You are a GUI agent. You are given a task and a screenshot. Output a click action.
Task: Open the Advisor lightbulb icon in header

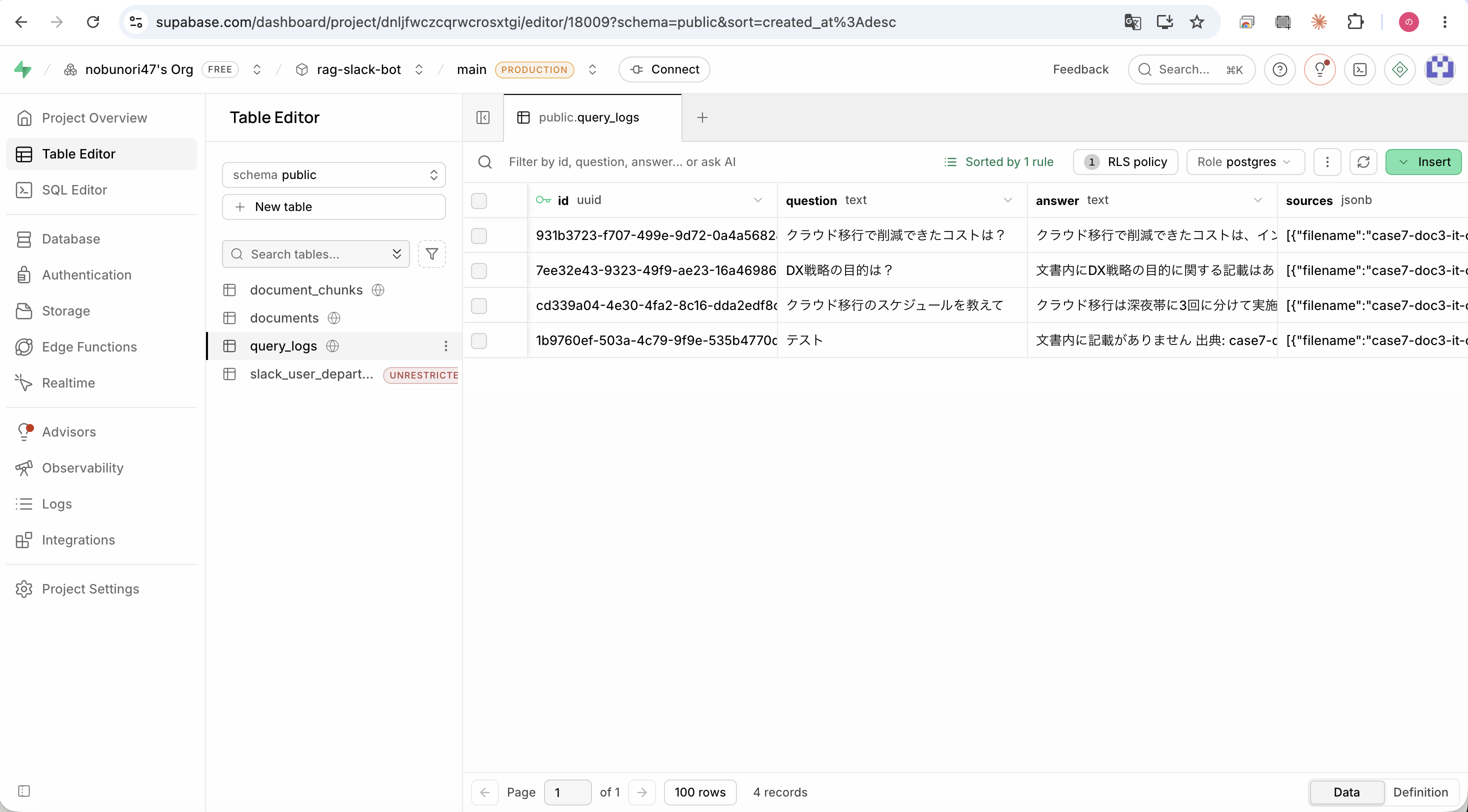[1320, 69]
